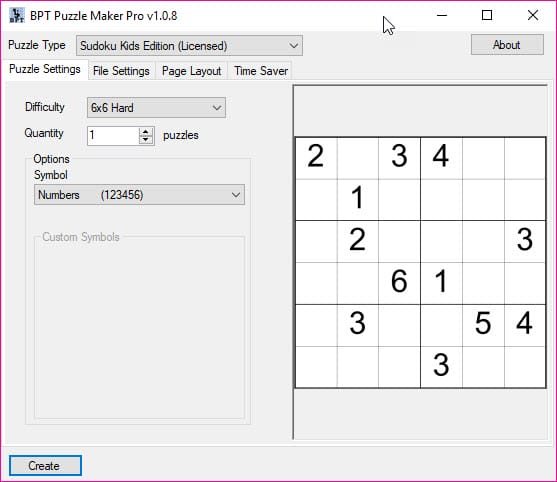Select the Puzzle Settings tab

(x=45, y=69)
